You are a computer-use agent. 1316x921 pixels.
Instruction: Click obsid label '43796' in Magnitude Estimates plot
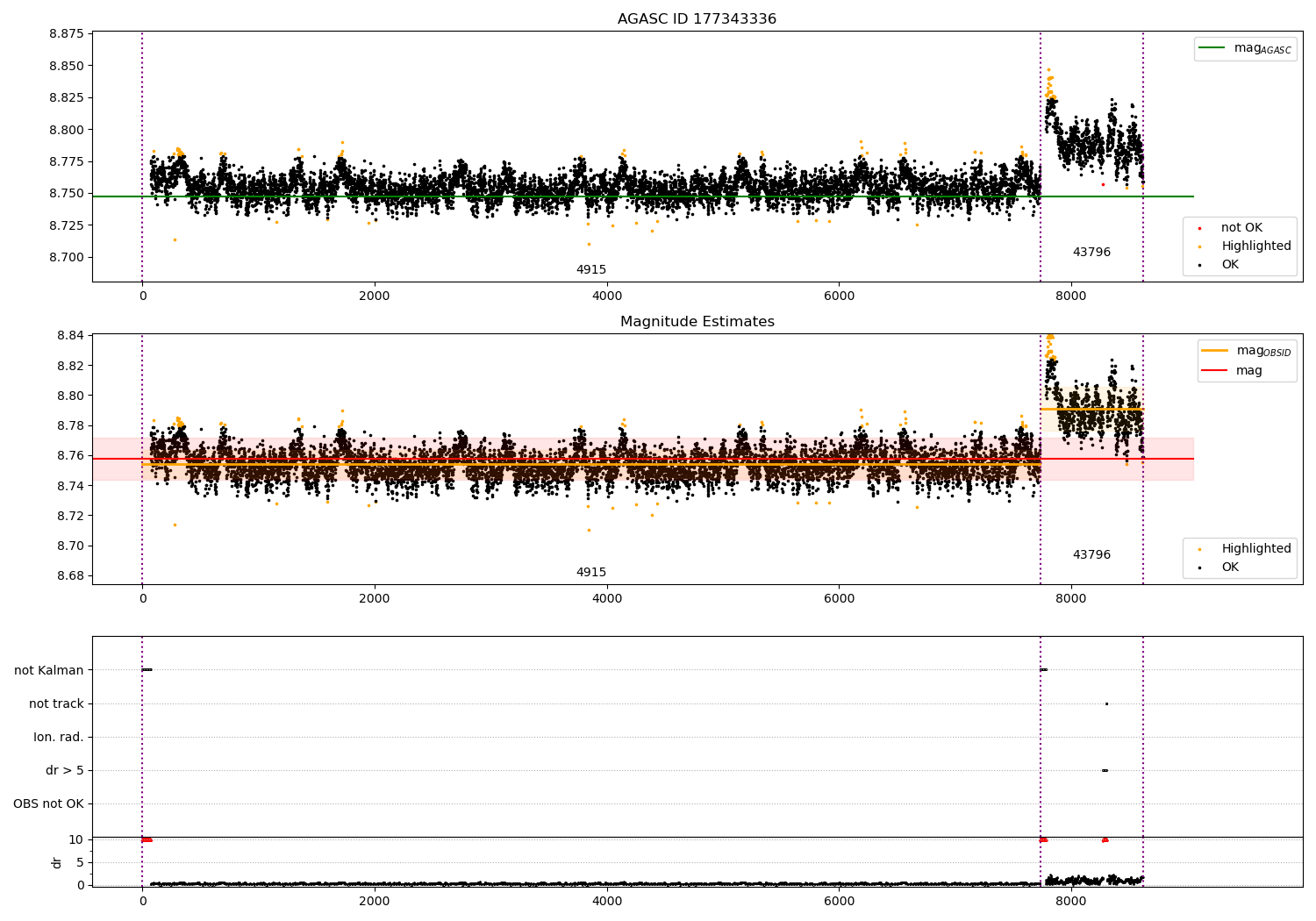coord(1091,555)
